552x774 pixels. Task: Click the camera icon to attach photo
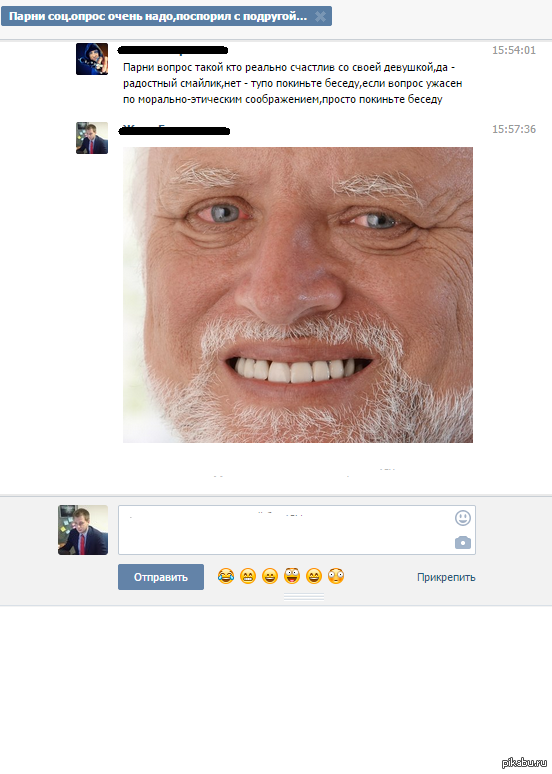coord(463,542)
